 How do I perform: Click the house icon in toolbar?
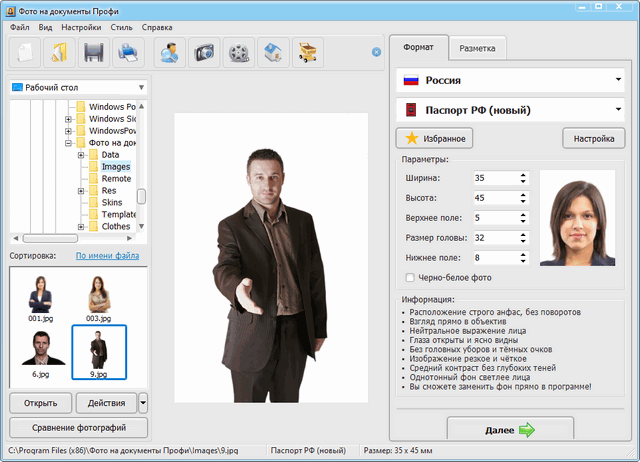[273, 52]
